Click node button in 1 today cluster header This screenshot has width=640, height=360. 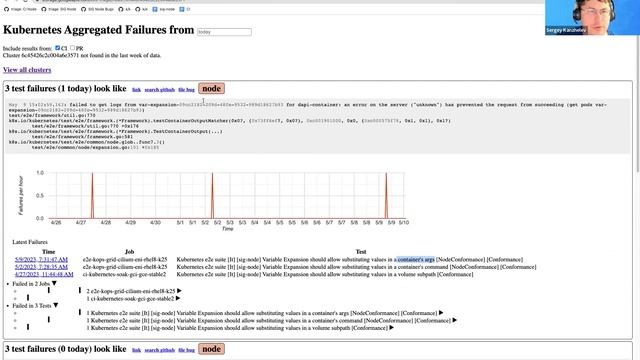click(x=211, y=89)
